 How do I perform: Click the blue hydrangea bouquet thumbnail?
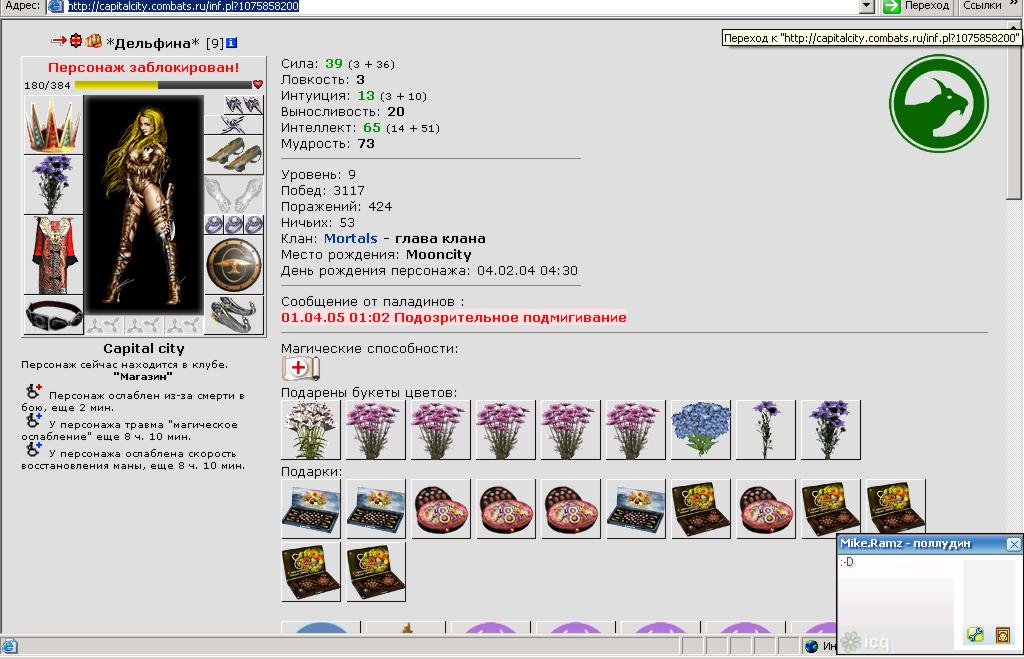pos(701,430)
